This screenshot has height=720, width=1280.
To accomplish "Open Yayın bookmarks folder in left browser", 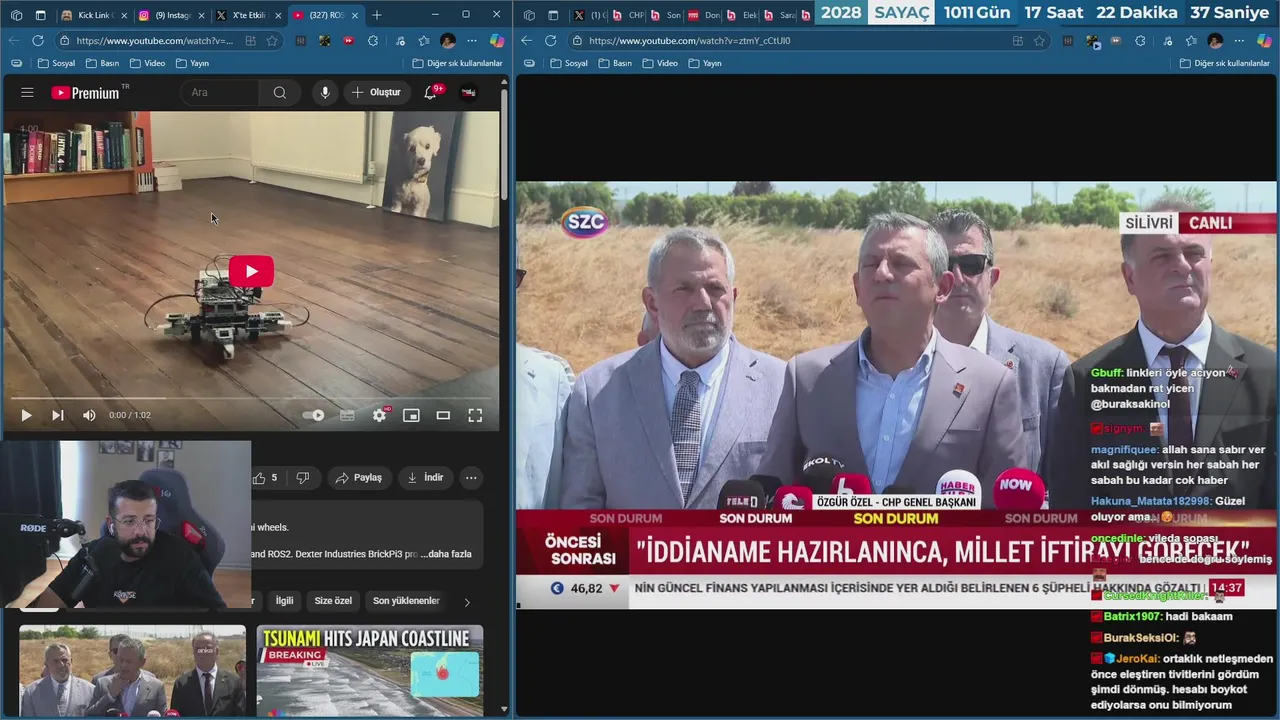I will pyautogui.click(x=192, y=63).
